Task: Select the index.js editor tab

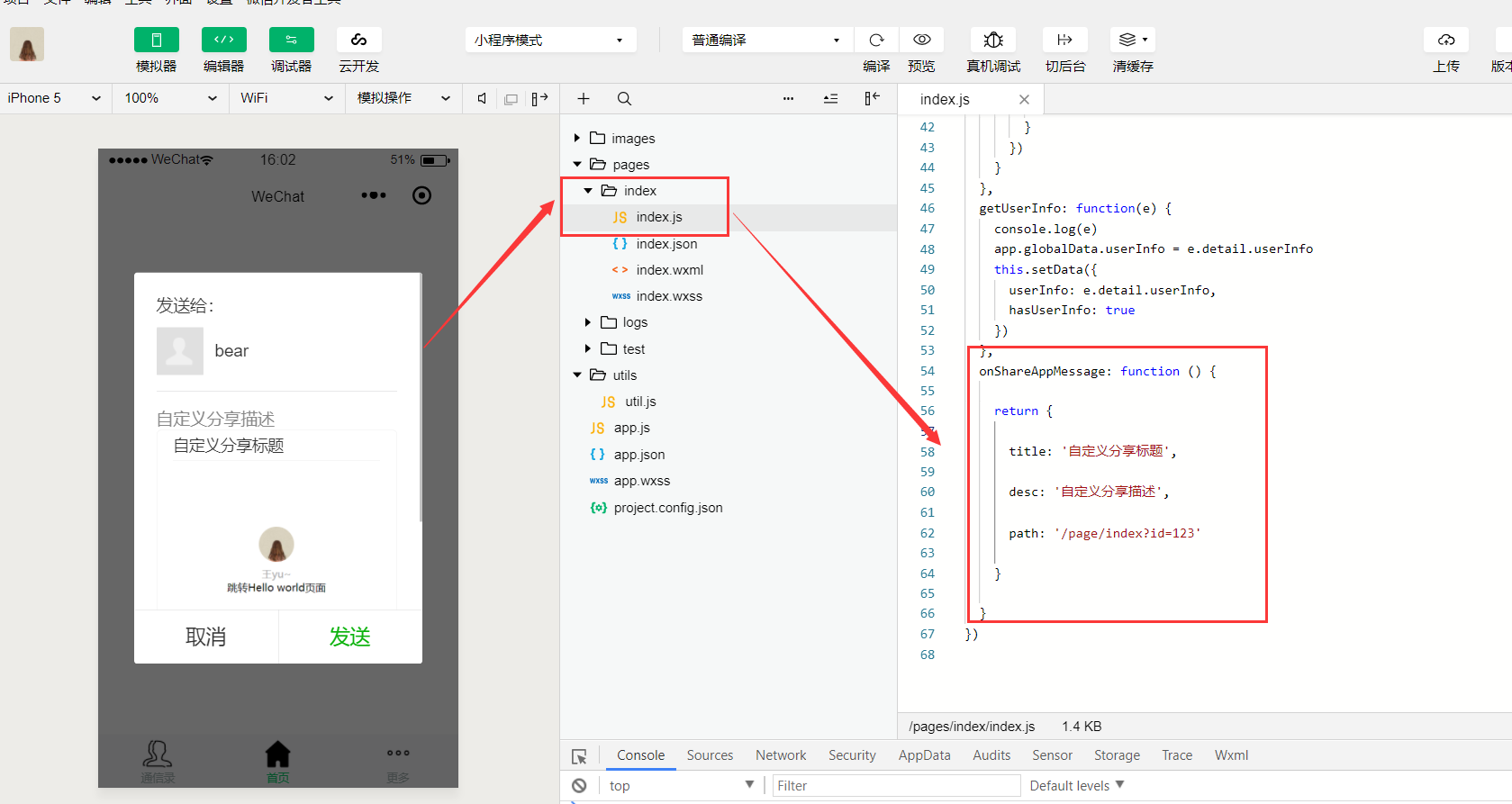Action: click(x=971, y=99)
